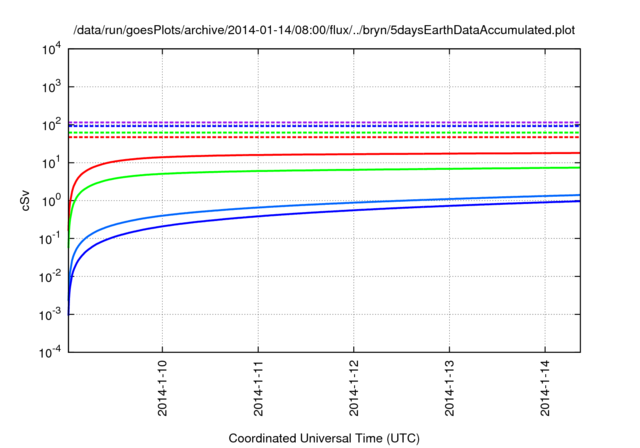Screen dimensions: 640x448
Task: Click the 10^4 y-axis tick label
Action: [x=52, y=49]
